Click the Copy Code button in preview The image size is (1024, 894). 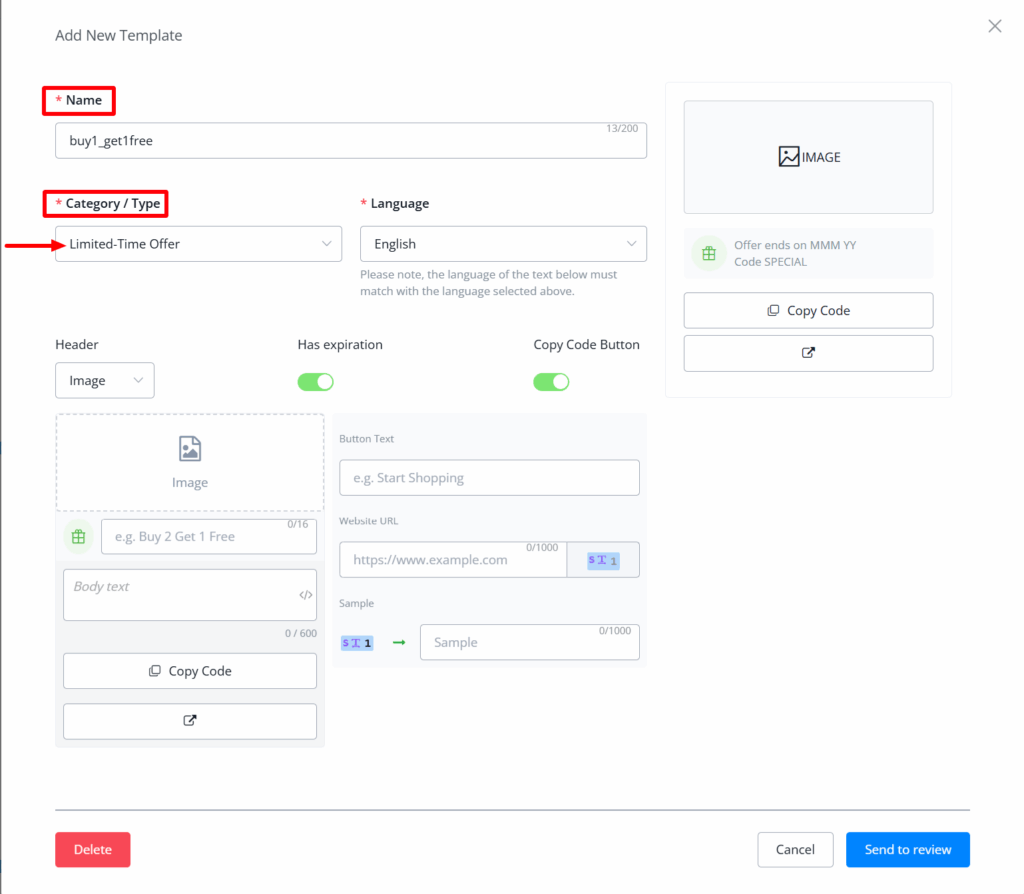(808, 311)
